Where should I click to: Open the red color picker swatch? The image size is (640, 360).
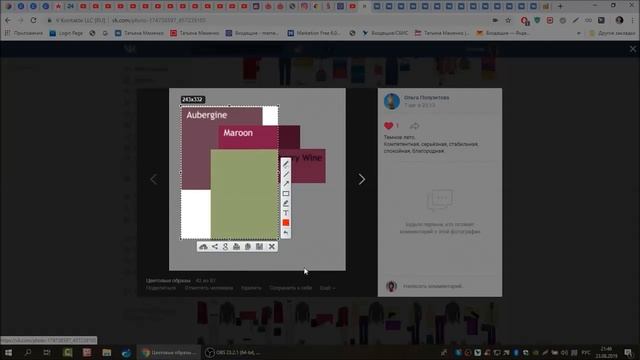pos(286,223)
